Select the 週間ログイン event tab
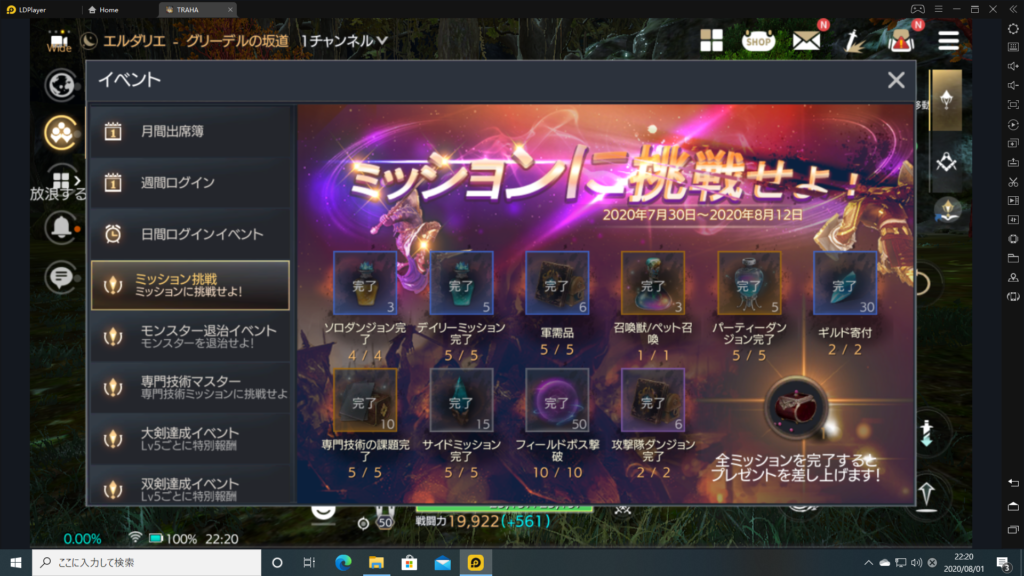1024x576 pixels. (190, 183)
